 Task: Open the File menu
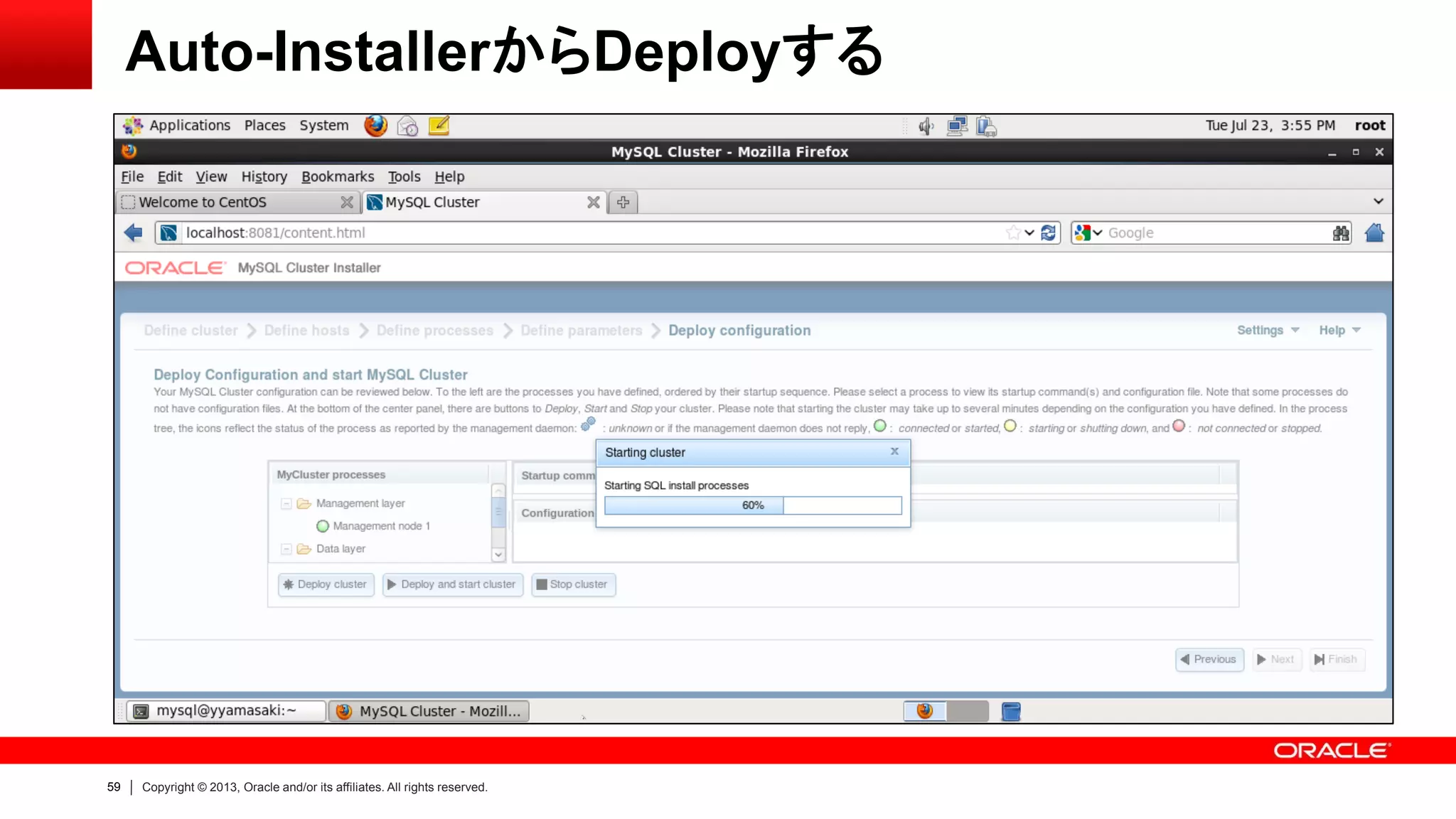coord(132,176)
